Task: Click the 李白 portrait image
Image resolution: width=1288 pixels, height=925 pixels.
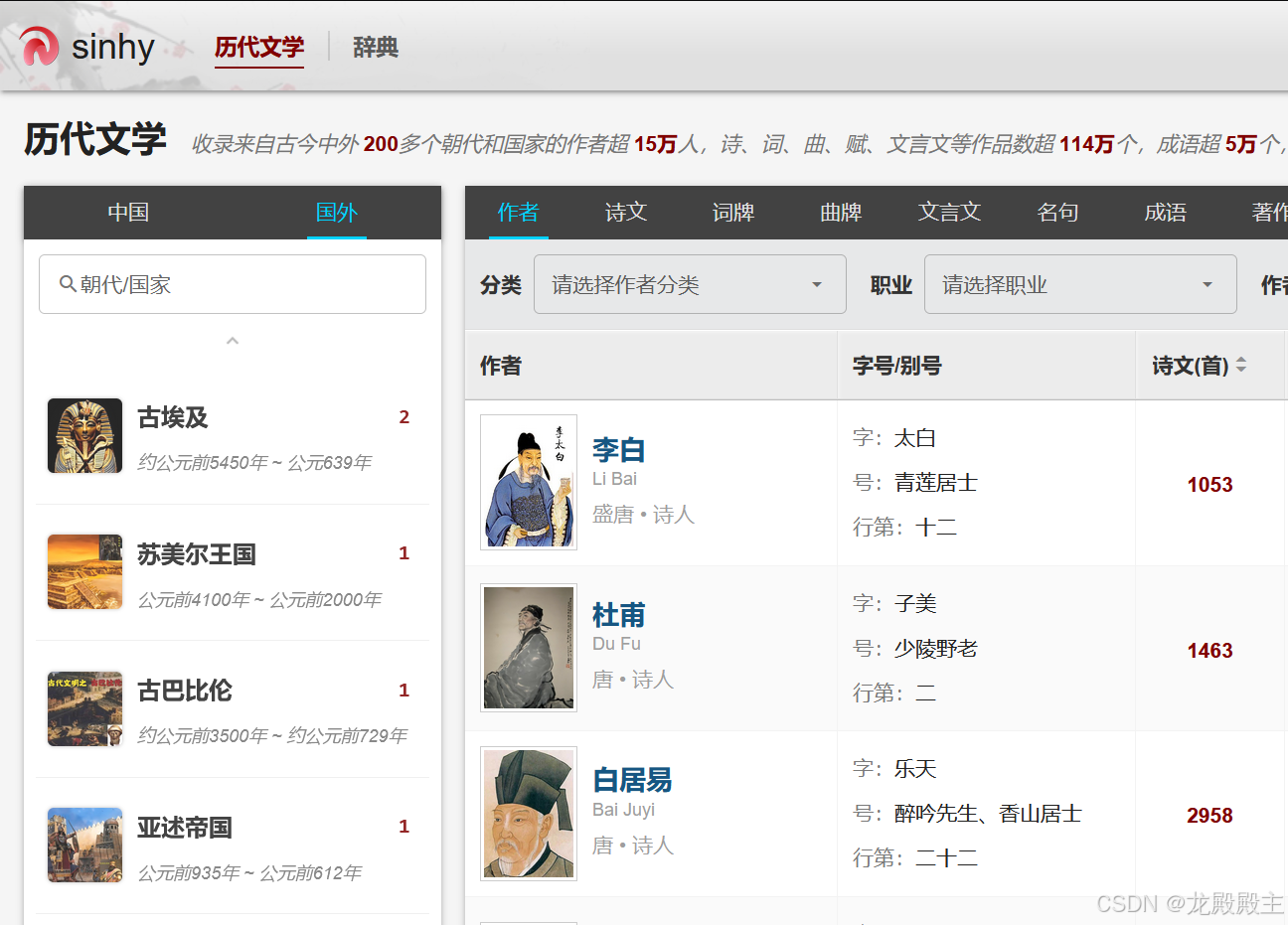Action: click(529, 482)
